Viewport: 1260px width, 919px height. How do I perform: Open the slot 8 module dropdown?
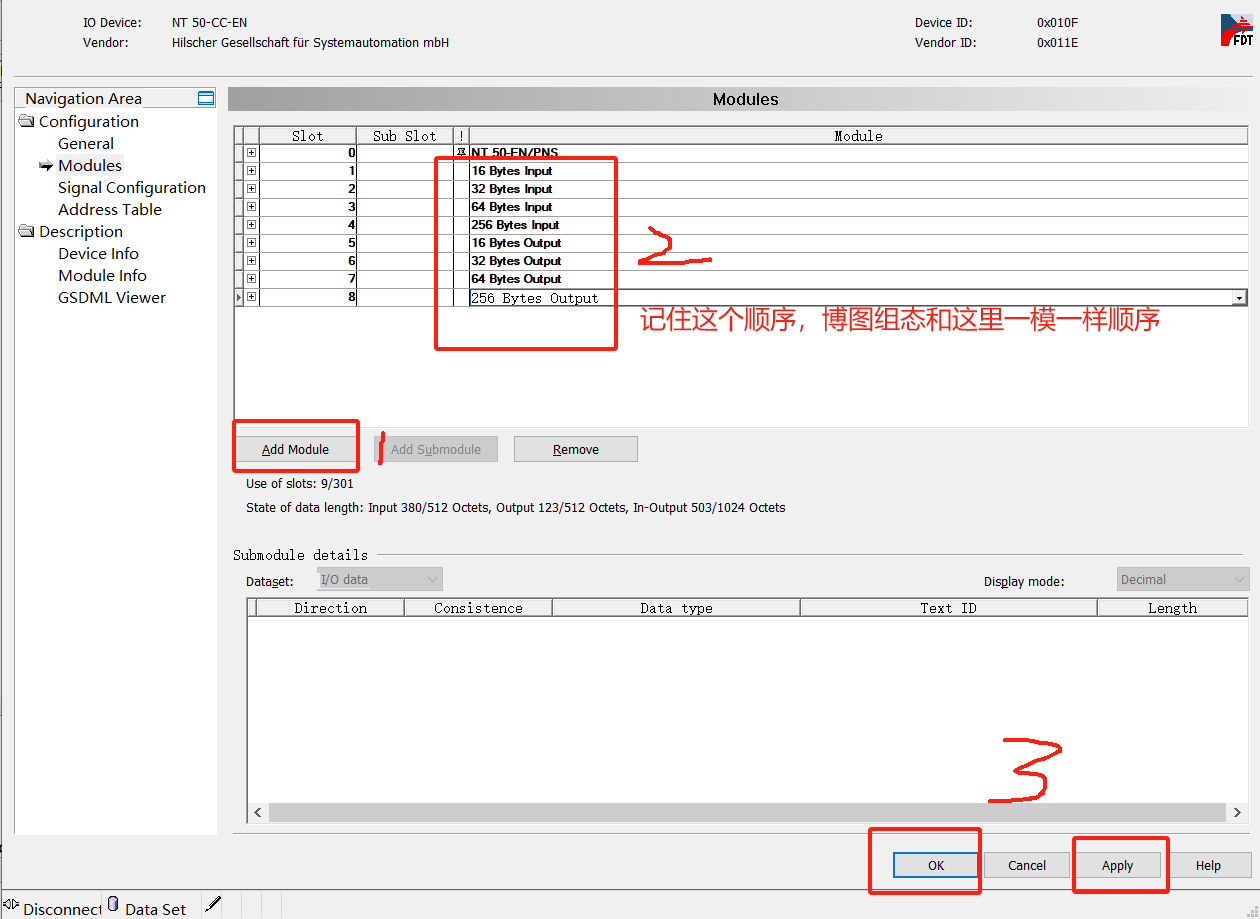[1239, 298]
